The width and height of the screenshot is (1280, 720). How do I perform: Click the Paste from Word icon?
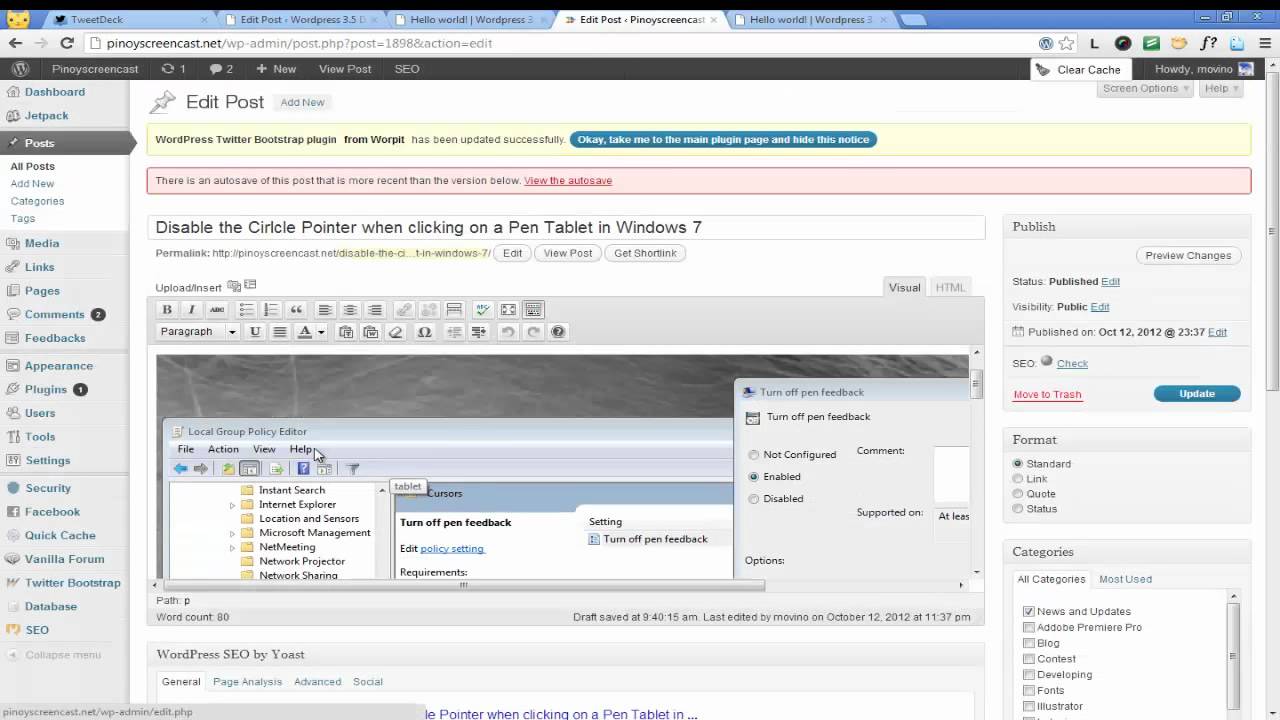point(371,332)
